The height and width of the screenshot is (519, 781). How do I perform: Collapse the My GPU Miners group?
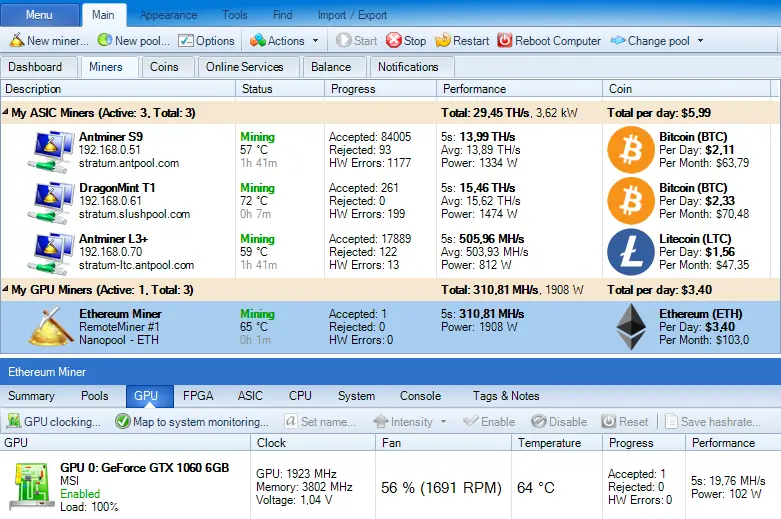pyautogui.click(x=6, y=290)
